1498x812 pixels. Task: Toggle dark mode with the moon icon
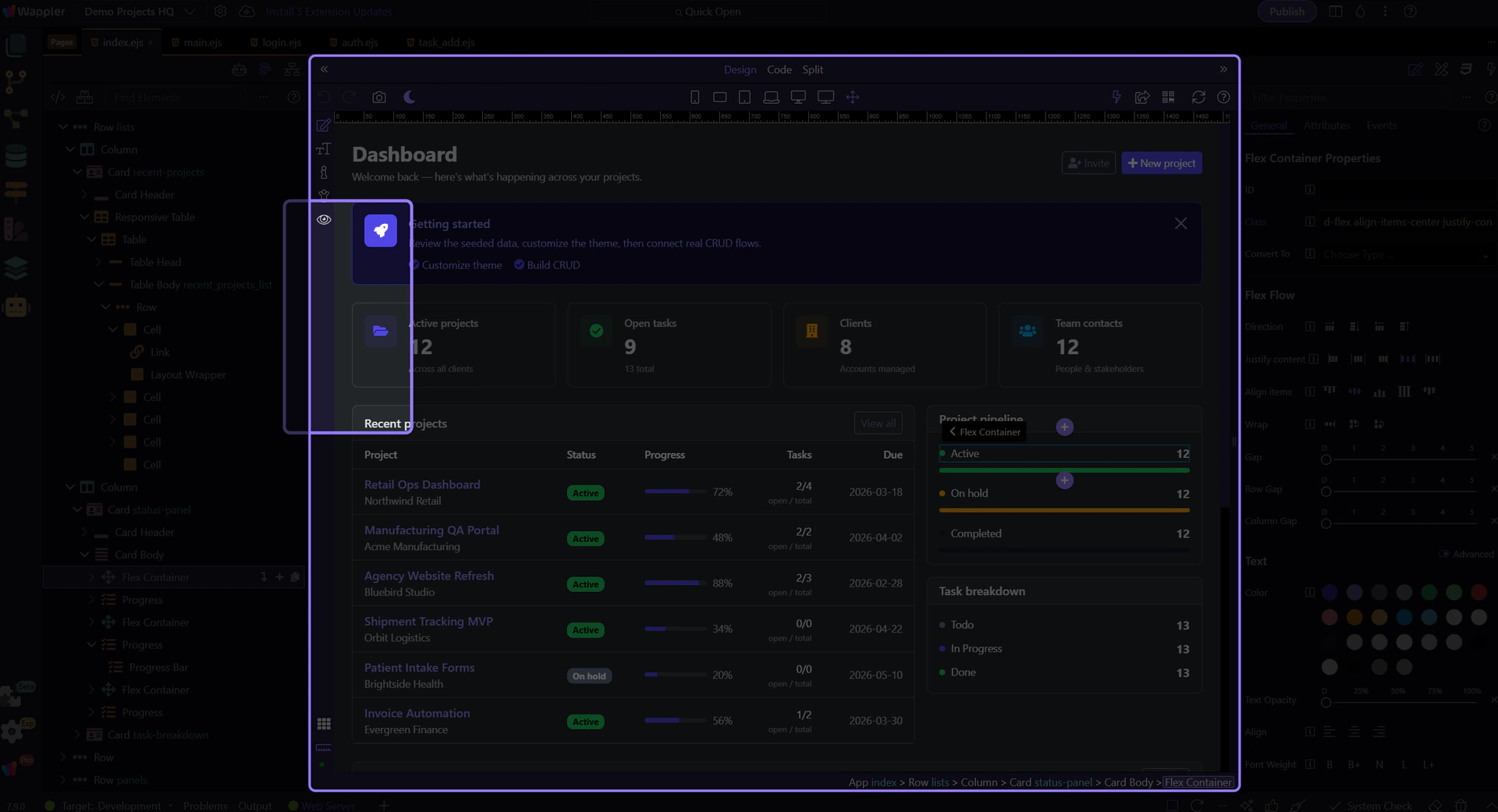(x=410, y=98)
